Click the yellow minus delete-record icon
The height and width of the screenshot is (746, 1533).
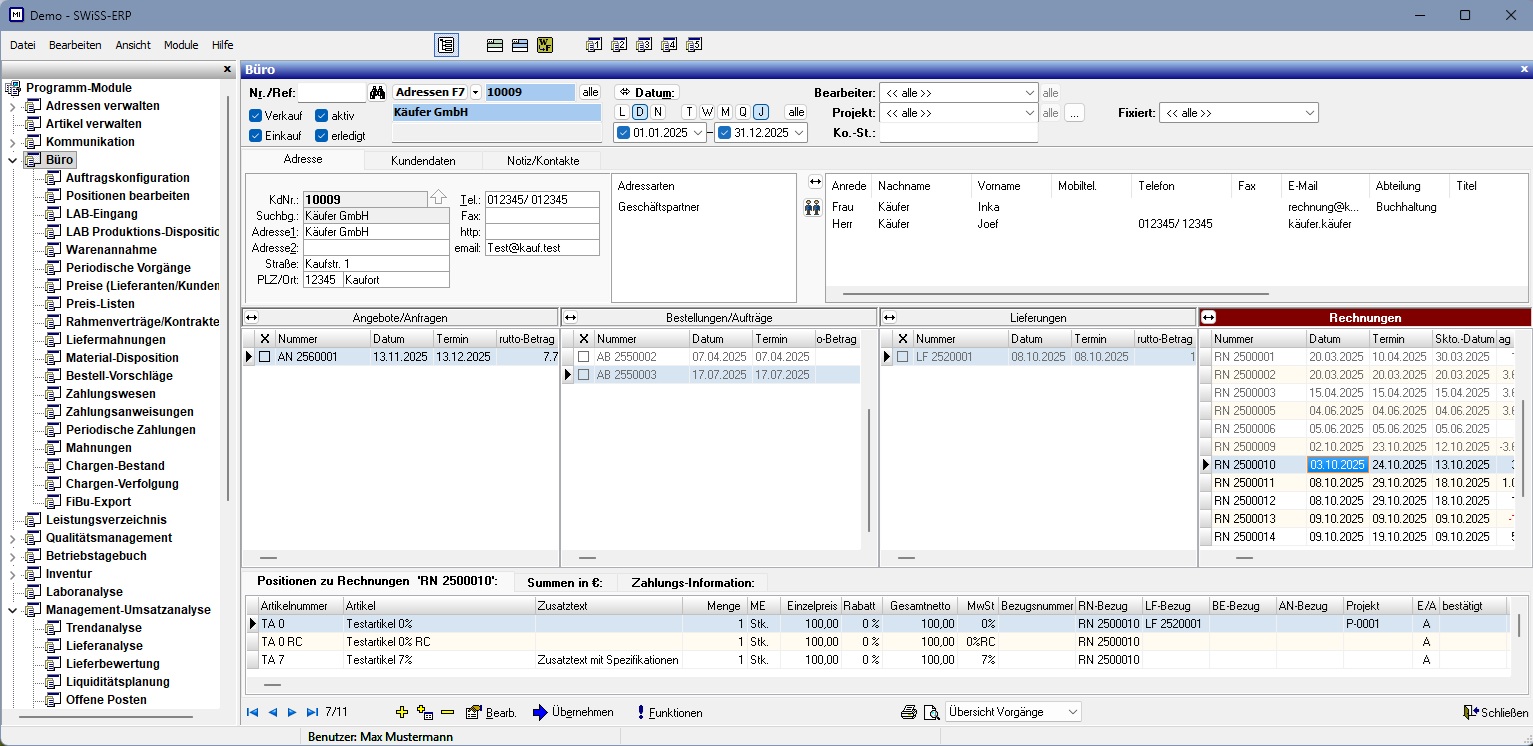(x=447, y=712)
